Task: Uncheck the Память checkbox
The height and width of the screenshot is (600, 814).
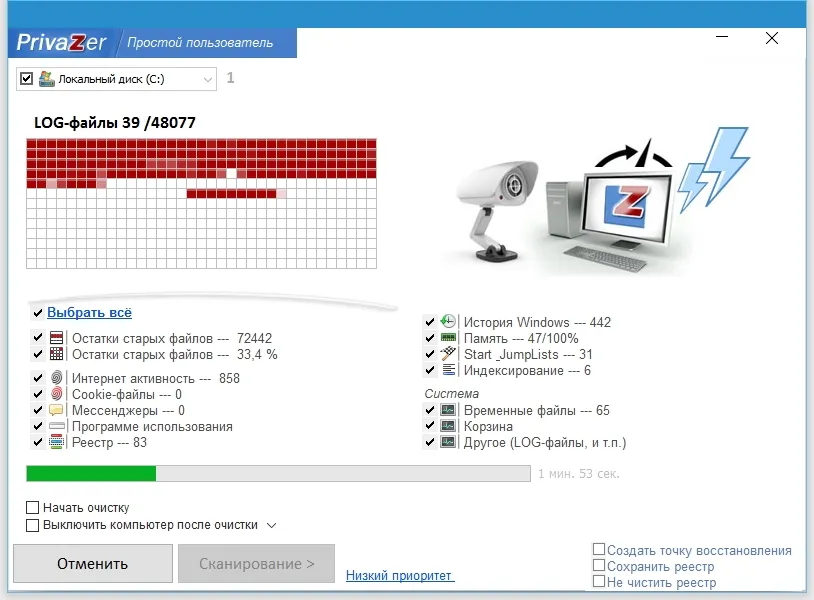Action: pos(429,338)
